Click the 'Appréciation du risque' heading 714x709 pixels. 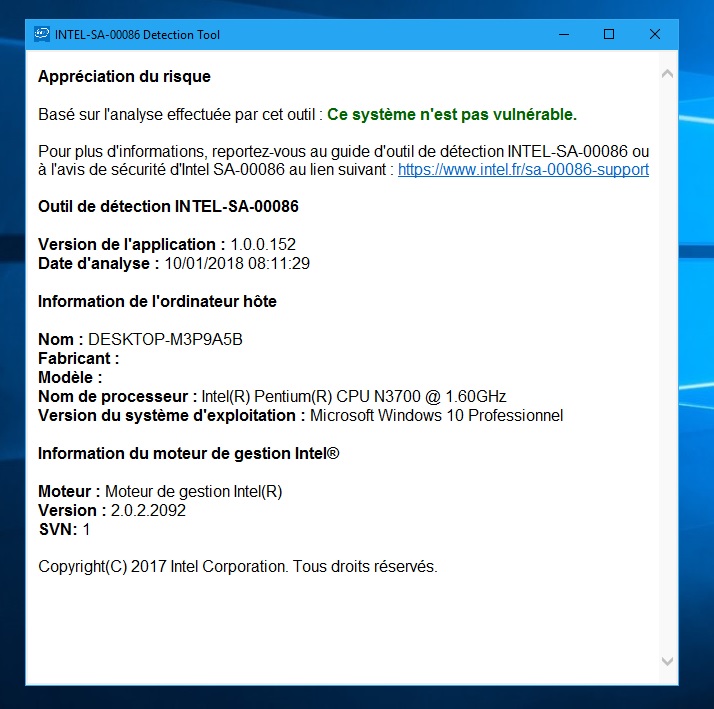(x=124, y=77)
